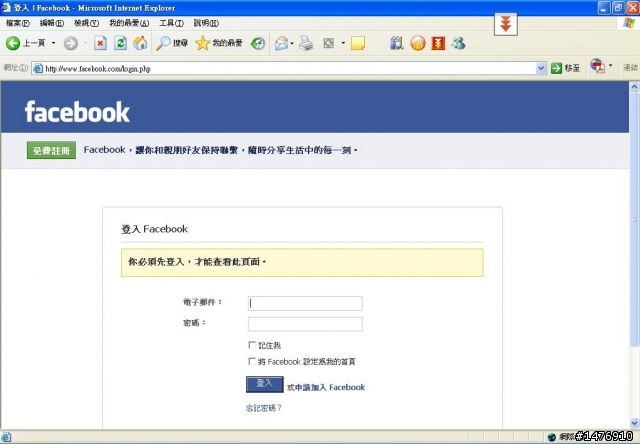
Task: Expand the Mail dropdown arrow
Action: [292, 43]
